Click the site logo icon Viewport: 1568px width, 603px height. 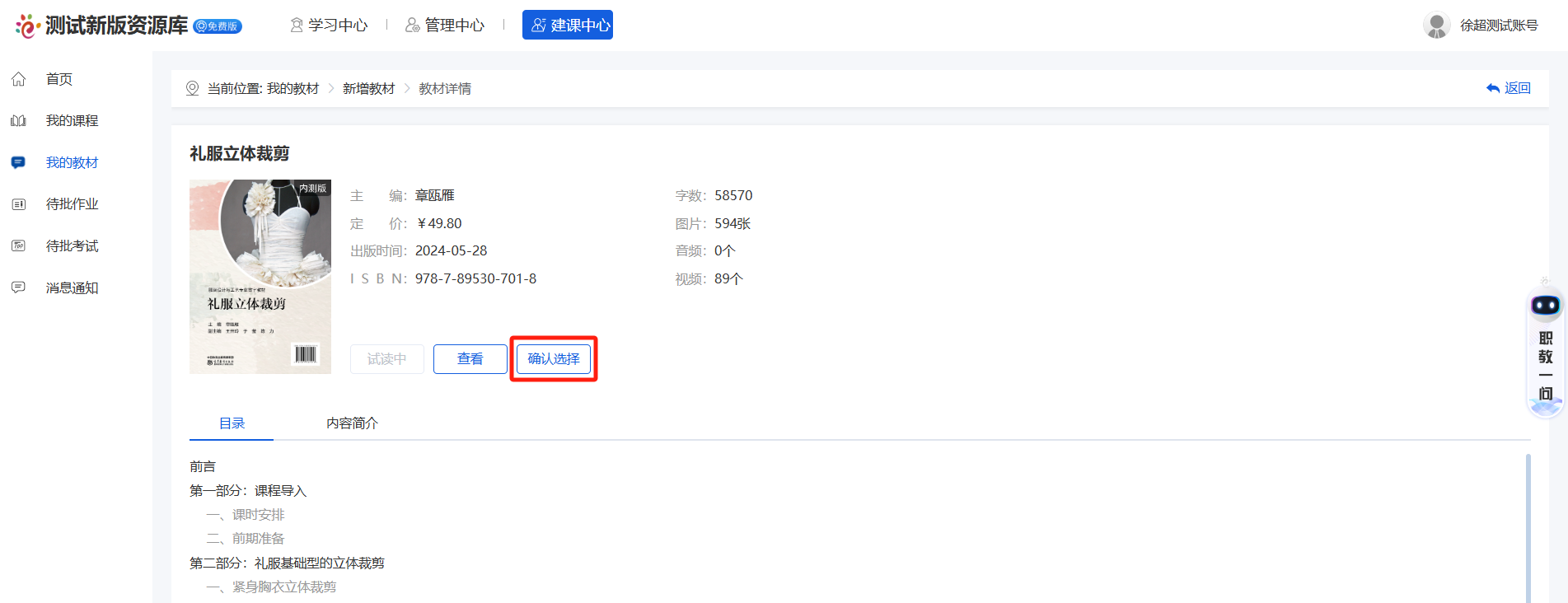27,26
